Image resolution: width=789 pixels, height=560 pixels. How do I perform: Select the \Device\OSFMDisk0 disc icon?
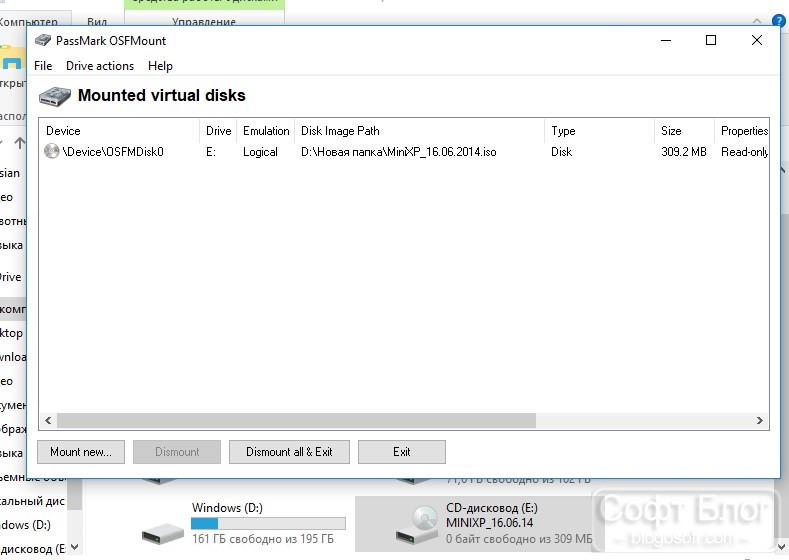[51, 151]
